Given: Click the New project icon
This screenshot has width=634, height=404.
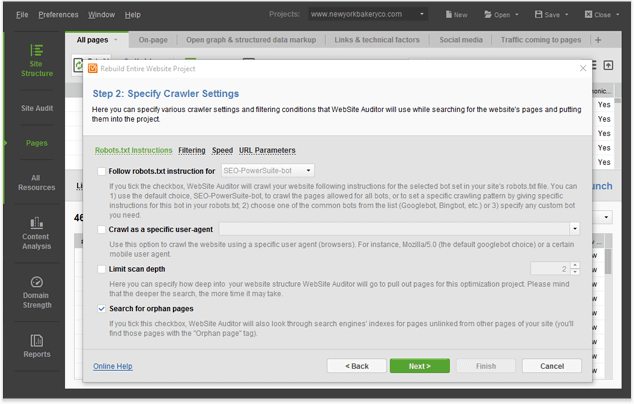Looking at the screenshot, I should coord(449,15).
